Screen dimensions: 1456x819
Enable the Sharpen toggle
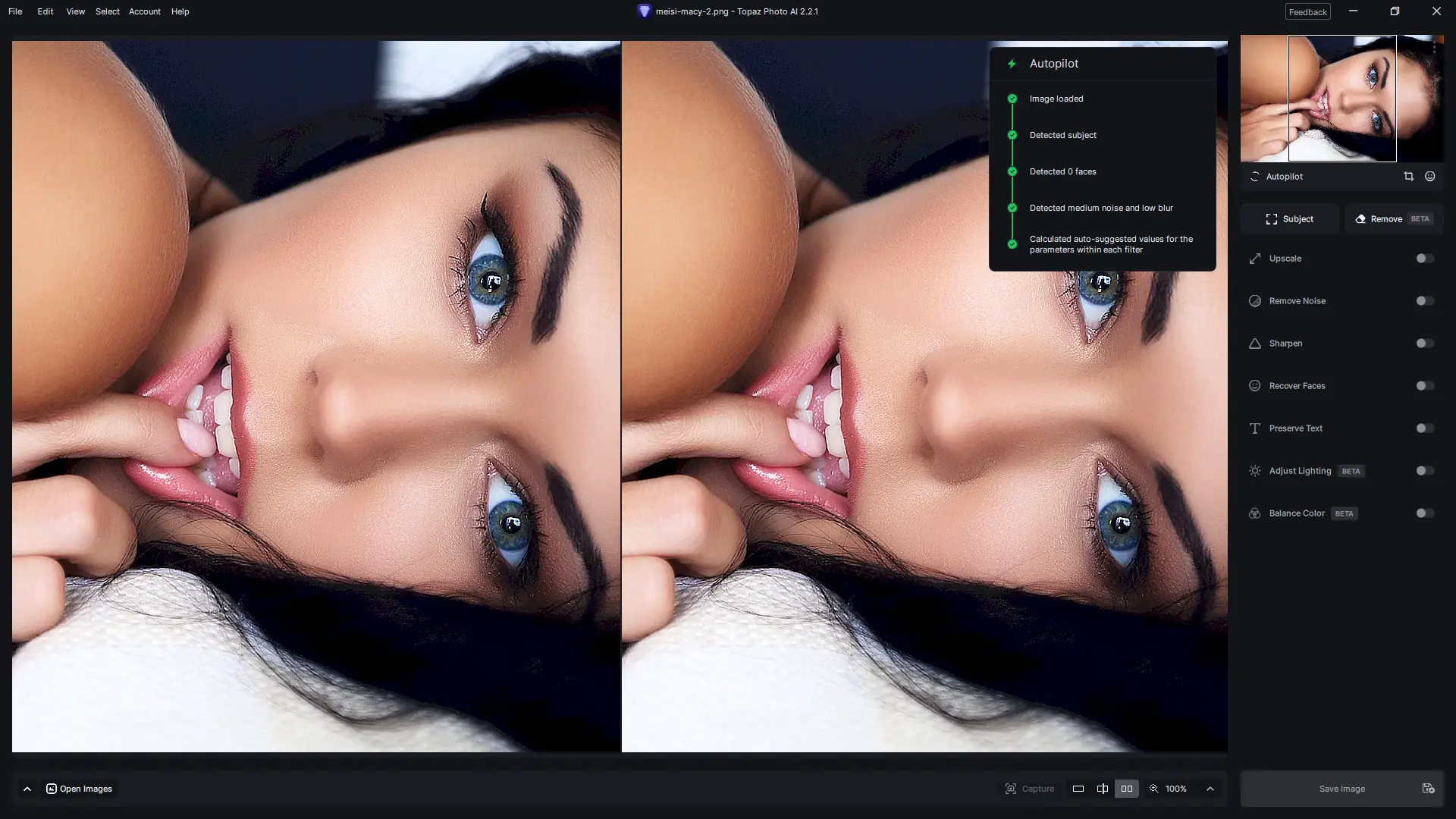pyautogui.click(x=1424, y=344)
